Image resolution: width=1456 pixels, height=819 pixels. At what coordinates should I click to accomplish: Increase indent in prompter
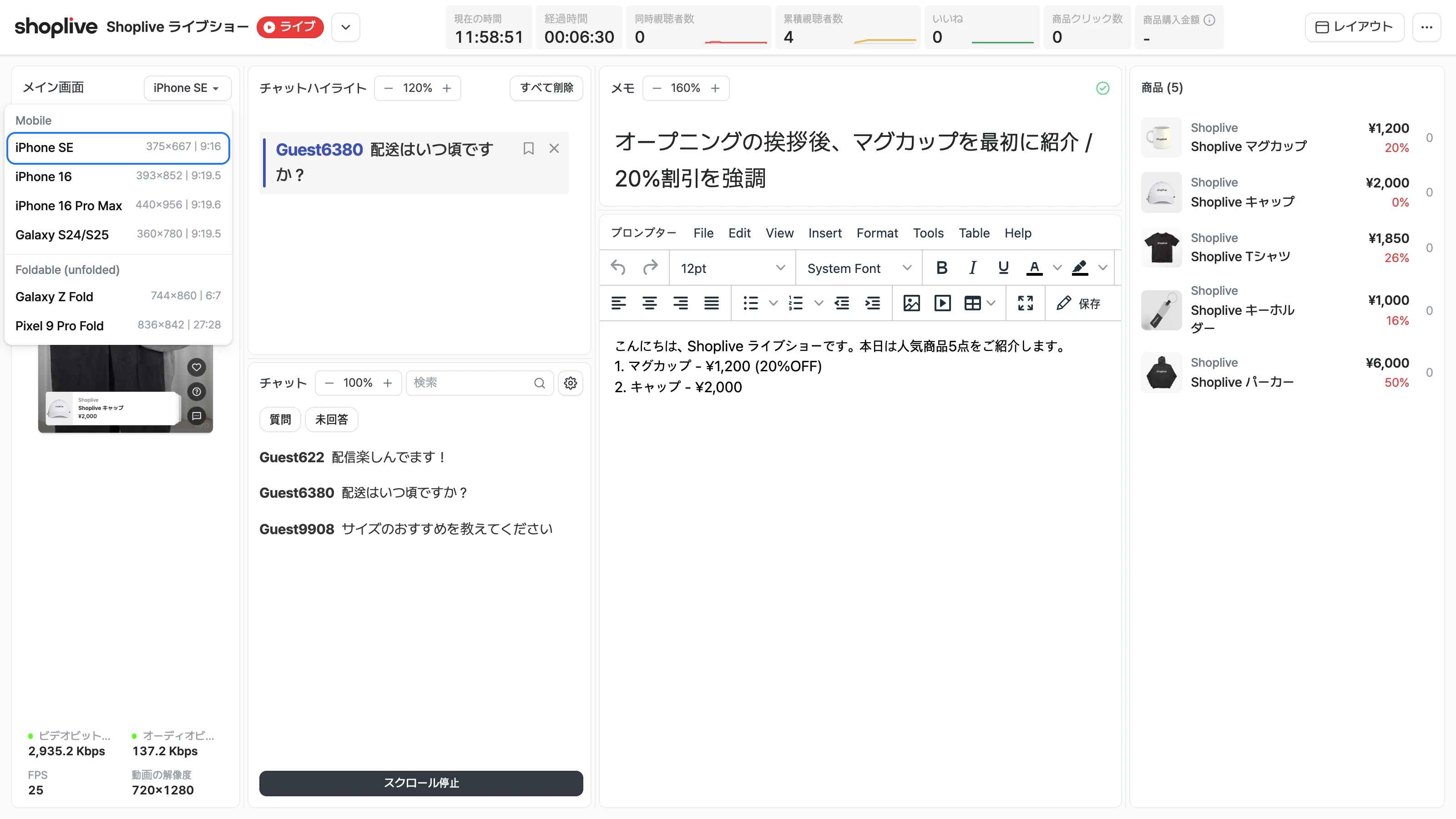[x=873, y=303]
